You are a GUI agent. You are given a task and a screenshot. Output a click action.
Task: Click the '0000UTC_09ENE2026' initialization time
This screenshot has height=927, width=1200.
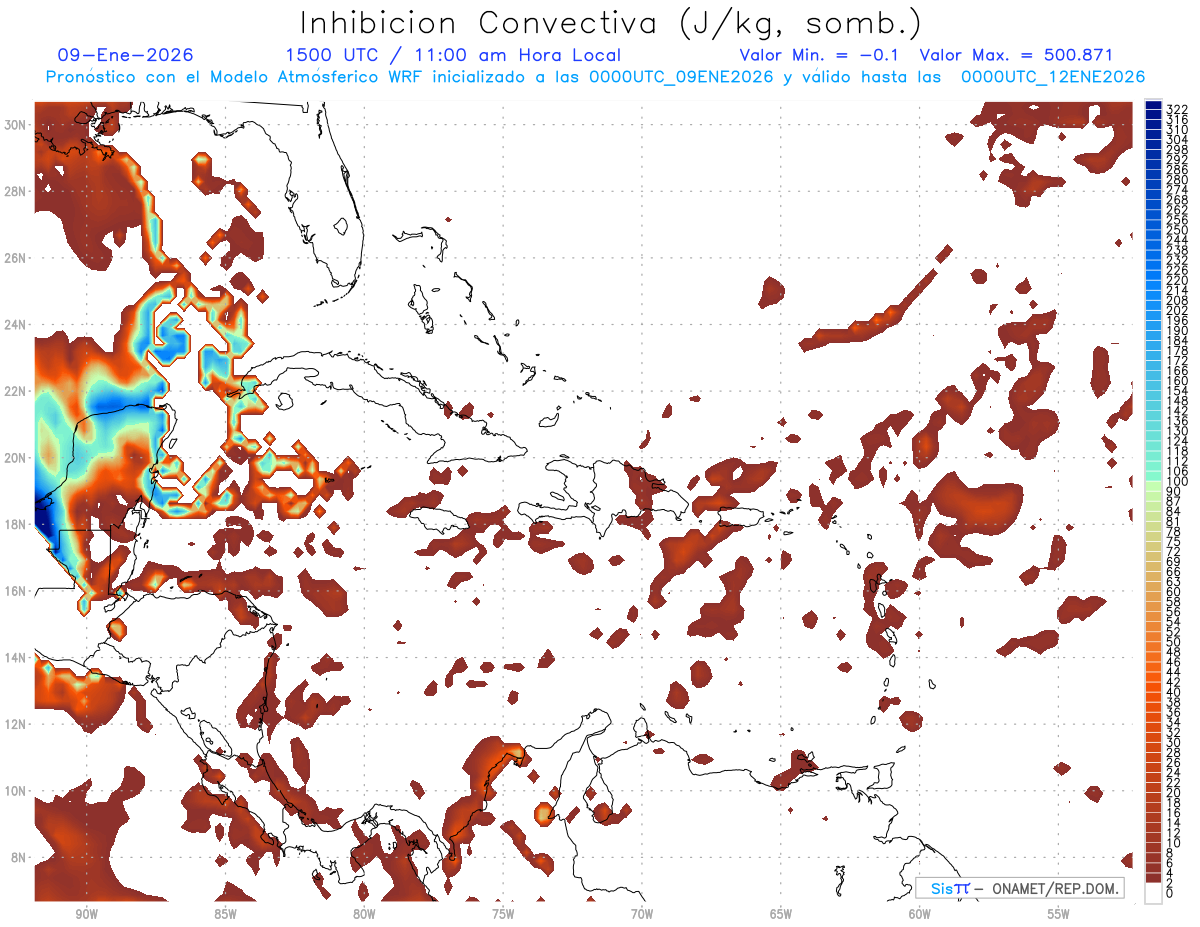681,77
